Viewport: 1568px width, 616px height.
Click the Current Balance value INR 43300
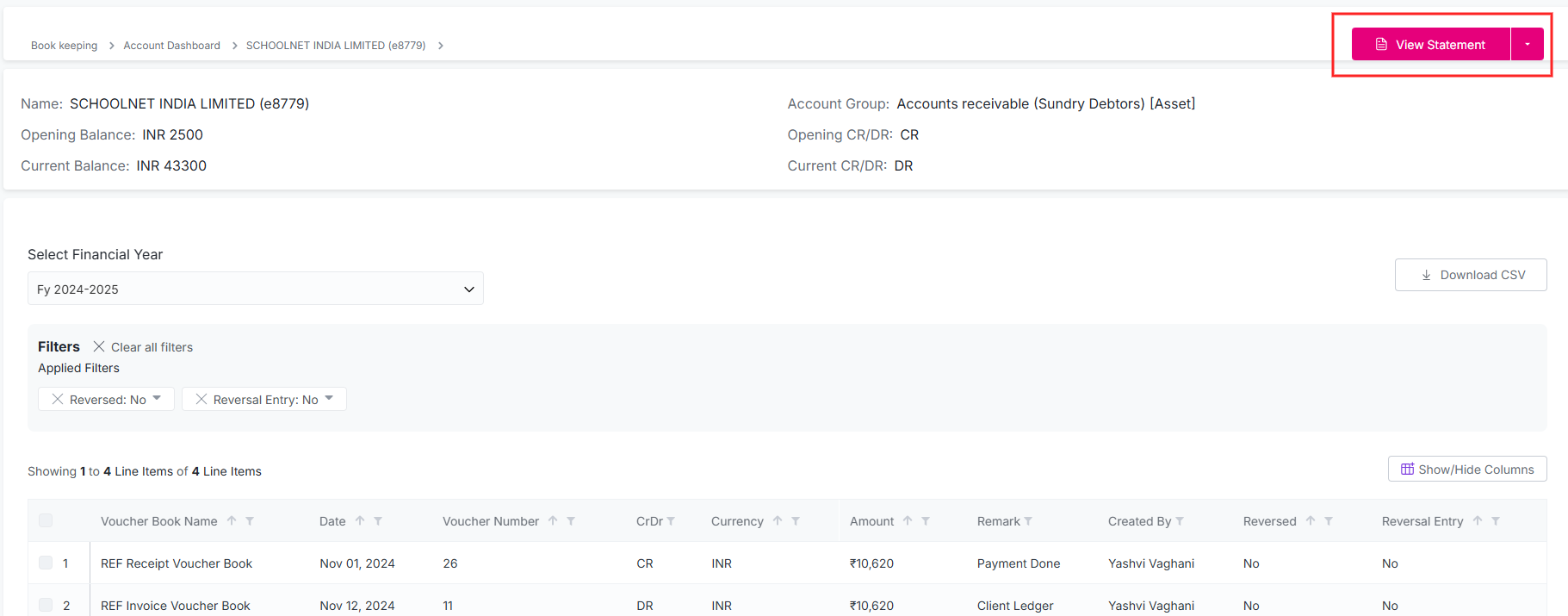point(171,165)
